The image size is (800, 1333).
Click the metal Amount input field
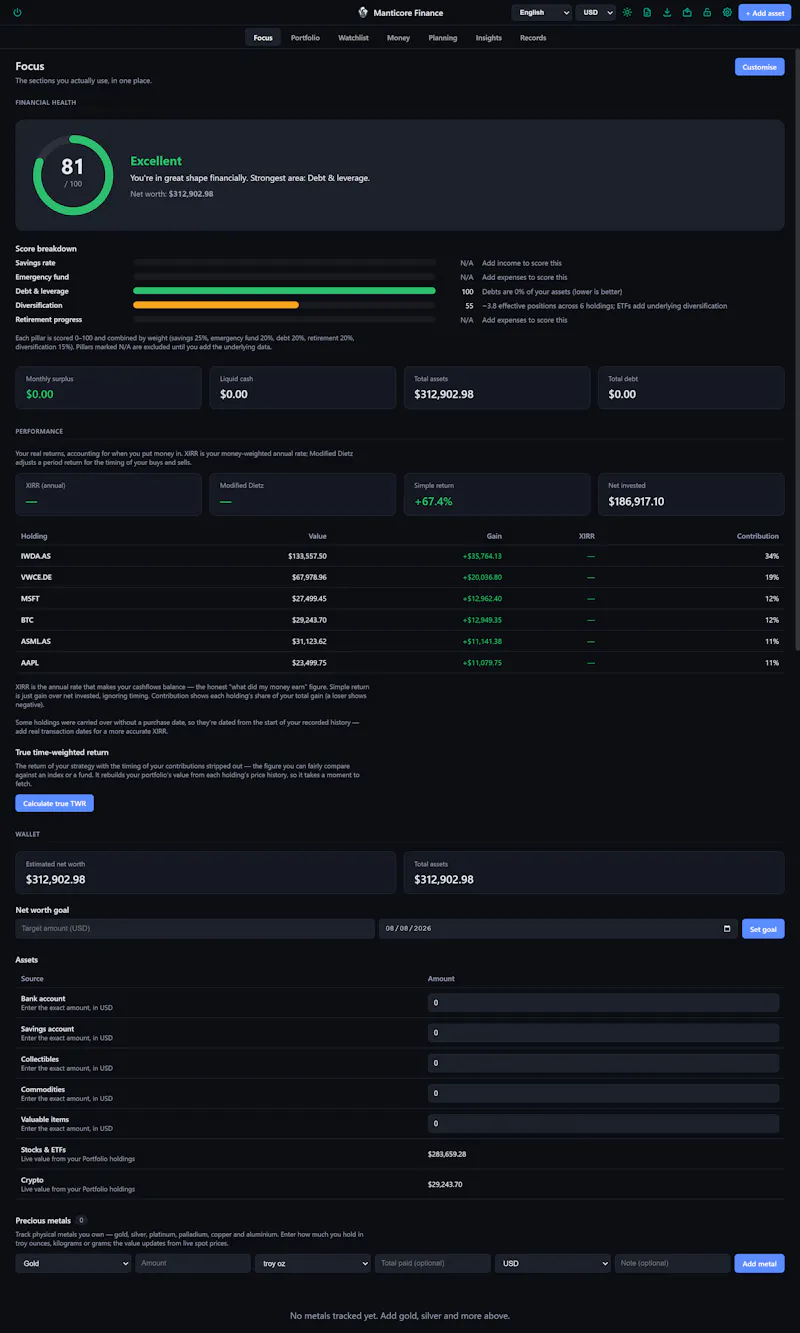point(193,1263)
